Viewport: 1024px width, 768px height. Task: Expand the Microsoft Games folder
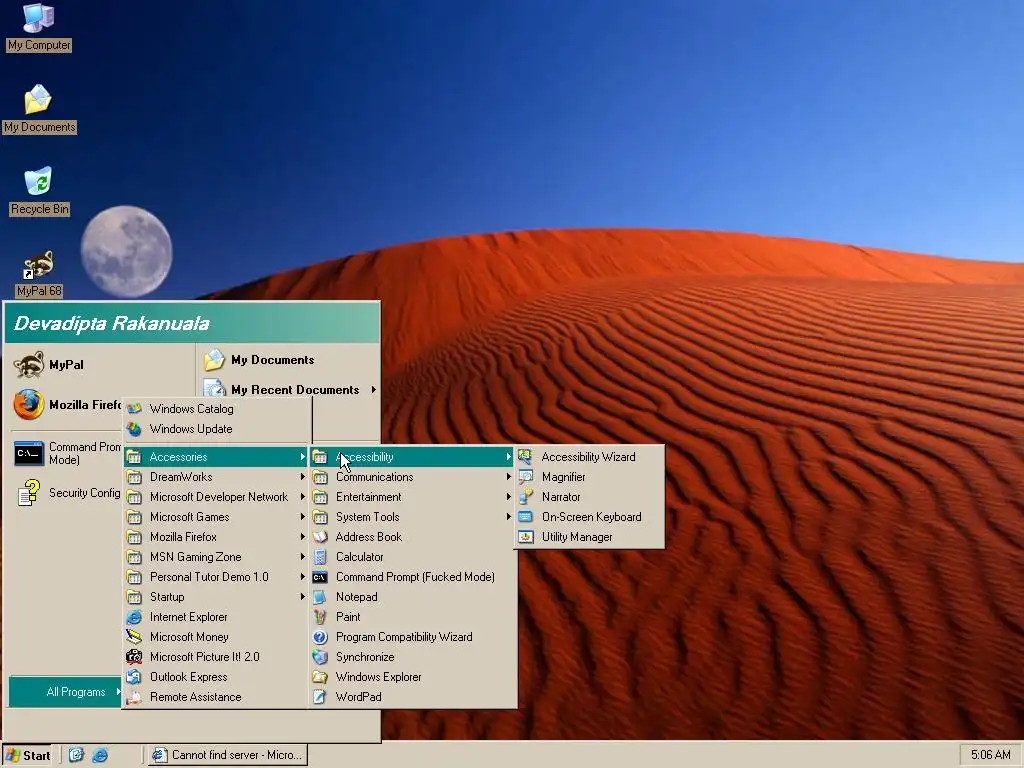pos(216,517)
